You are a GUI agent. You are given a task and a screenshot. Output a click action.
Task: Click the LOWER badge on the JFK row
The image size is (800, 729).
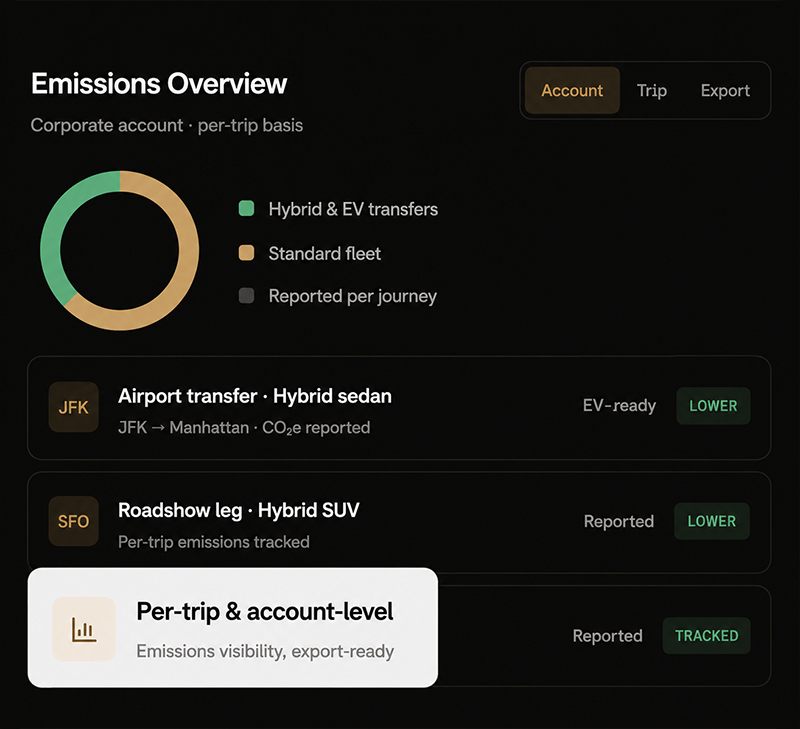coord(713,406)
